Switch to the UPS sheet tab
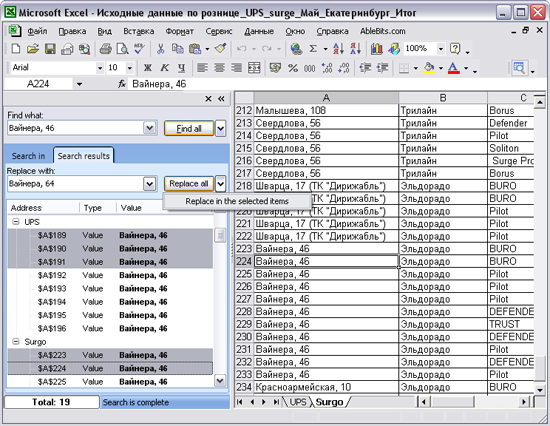Viewport: 550px width, 426px height. [298, 402]
